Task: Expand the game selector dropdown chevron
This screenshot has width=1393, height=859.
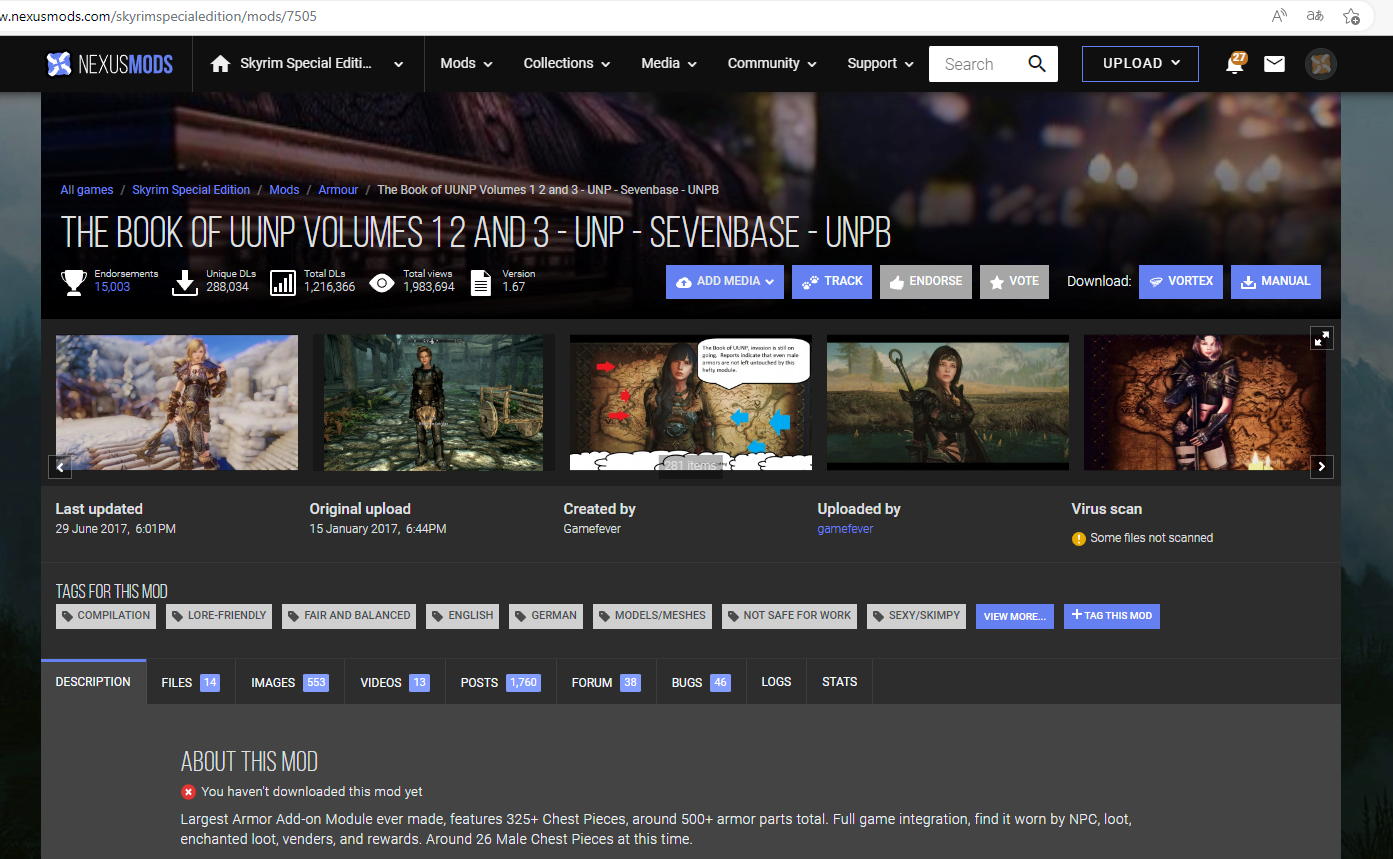Action: [x=399, y=64]
